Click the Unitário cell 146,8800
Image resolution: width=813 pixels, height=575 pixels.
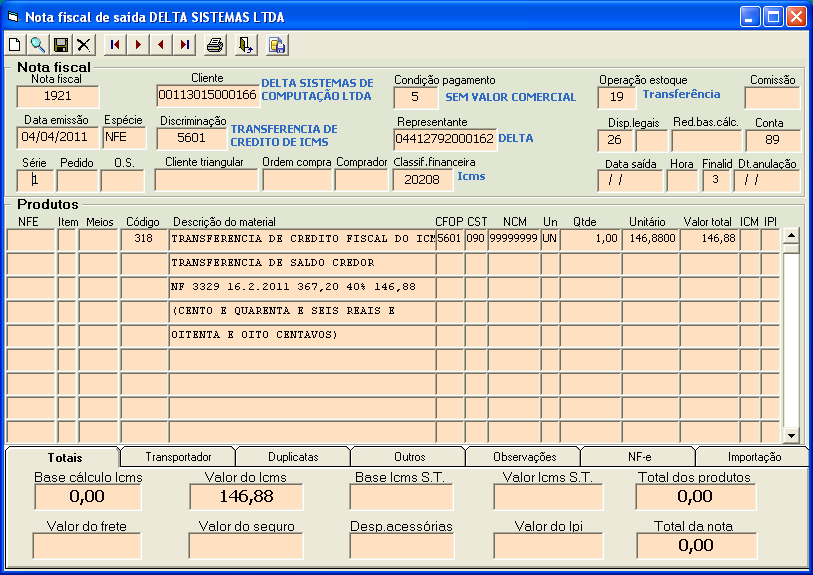(651, 239)
